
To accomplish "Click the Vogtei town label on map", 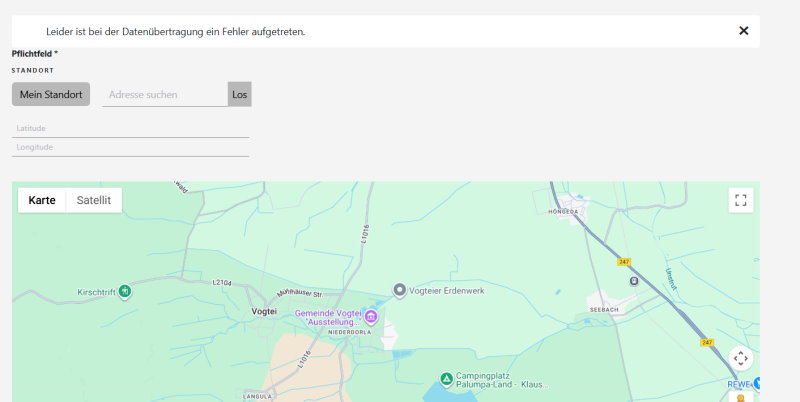I will pos(263,312).
